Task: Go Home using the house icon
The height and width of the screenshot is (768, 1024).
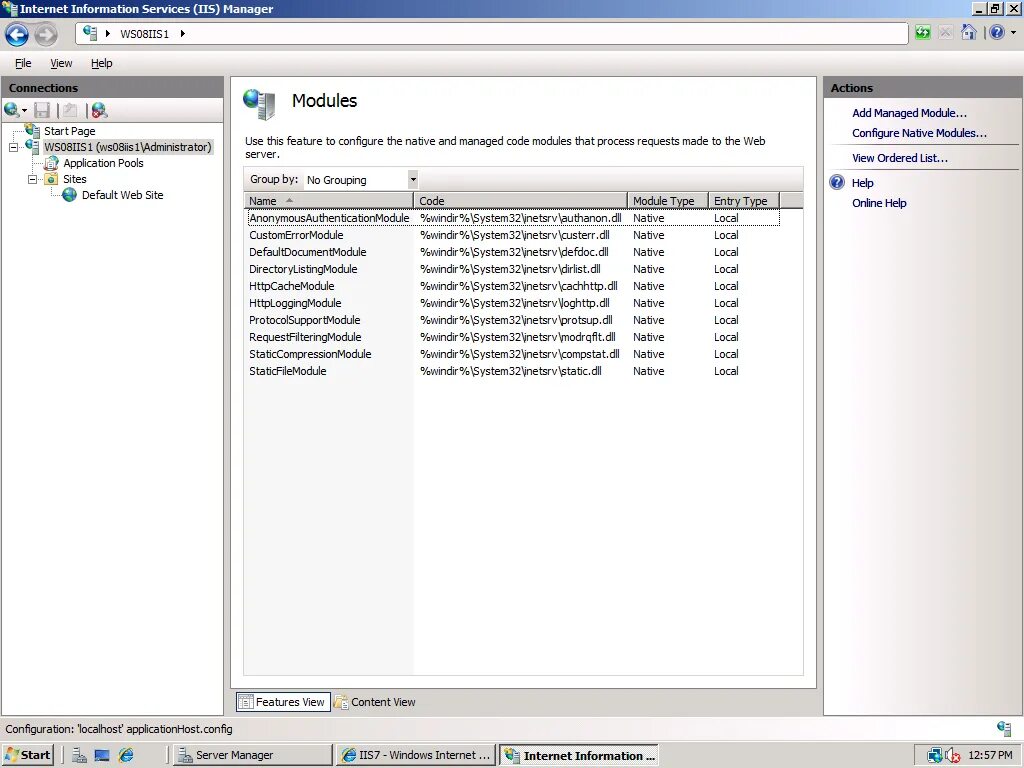Action: click(968, 33)
